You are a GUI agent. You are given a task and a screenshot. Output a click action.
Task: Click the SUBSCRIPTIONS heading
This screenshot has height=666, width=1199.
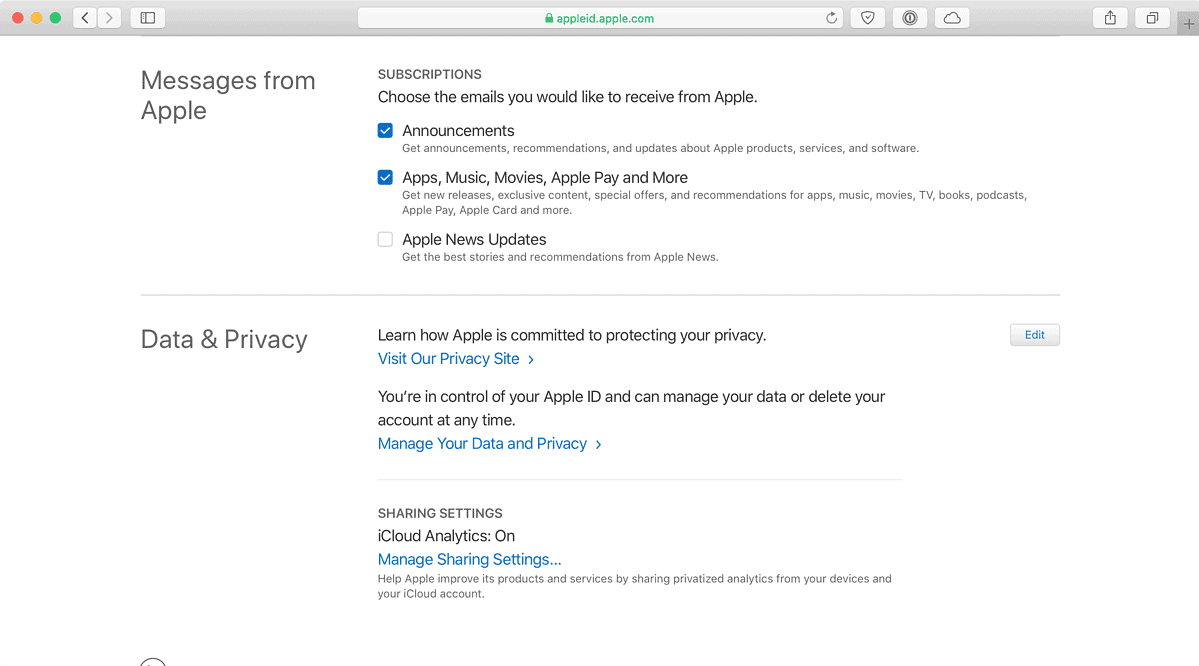click(430, 74)
